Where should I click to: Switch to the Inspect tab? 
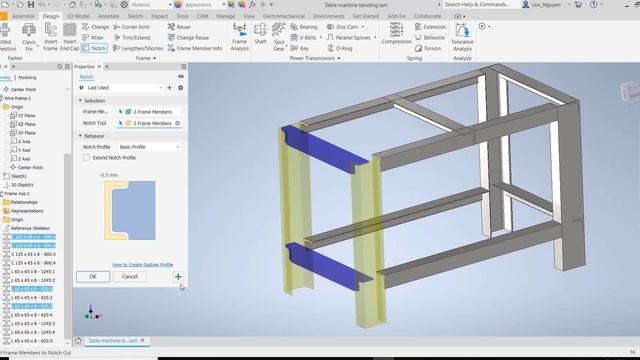coord(160,16)
